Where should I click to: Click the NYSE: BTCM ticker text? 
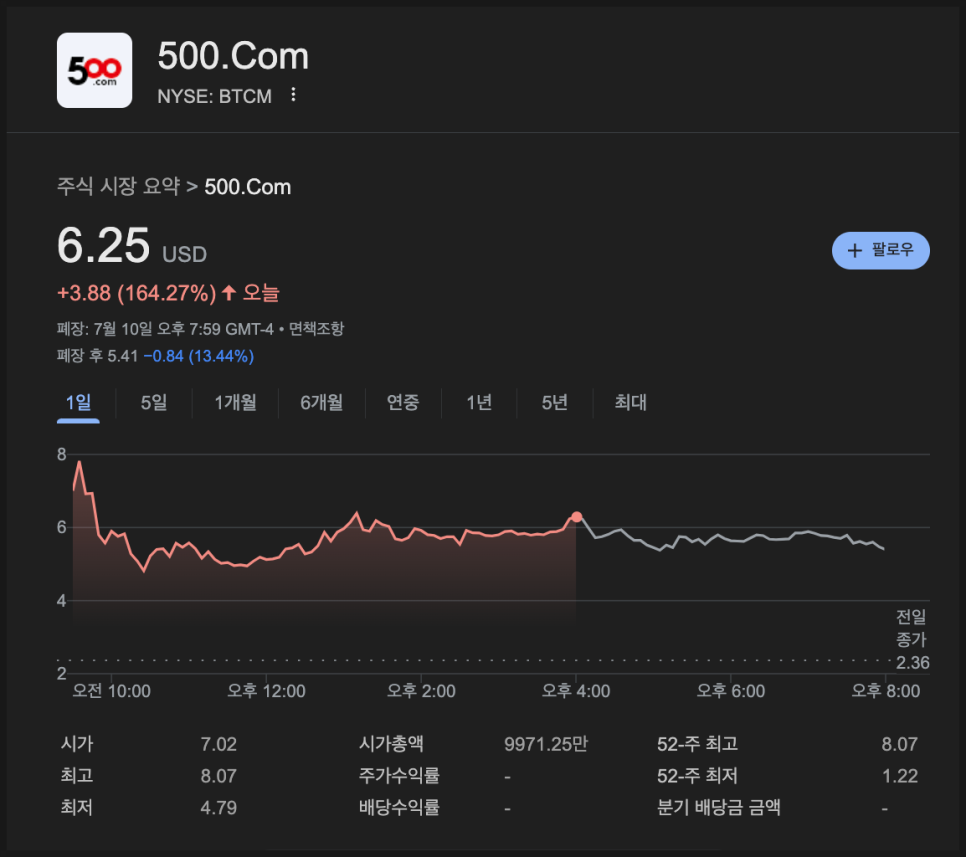(x=214, y=96)
